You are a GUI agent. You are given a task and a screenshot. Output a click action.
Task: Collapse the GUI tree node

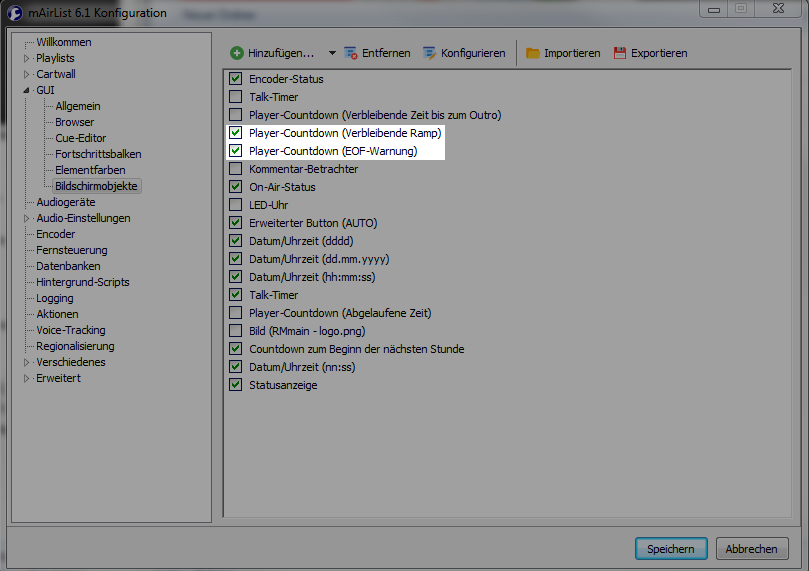pyautogui.click(x=26, y=90)
